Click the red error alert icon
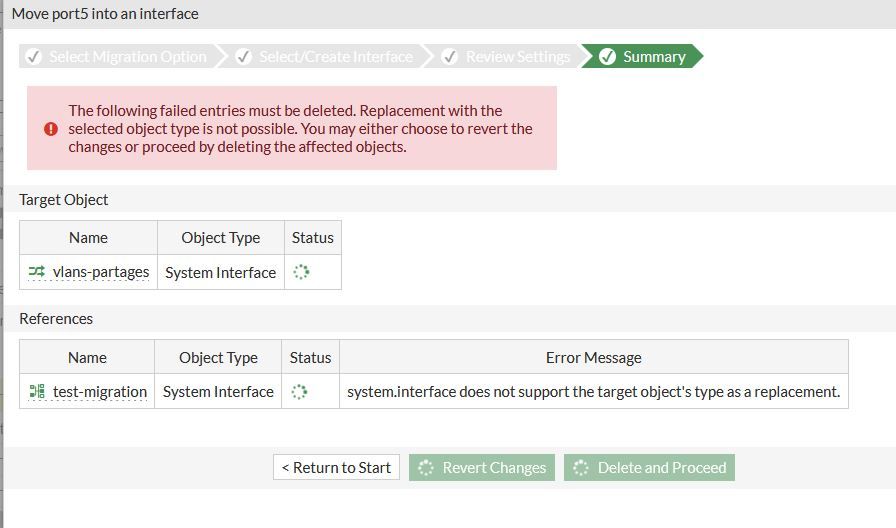 (x=51, y=129)
